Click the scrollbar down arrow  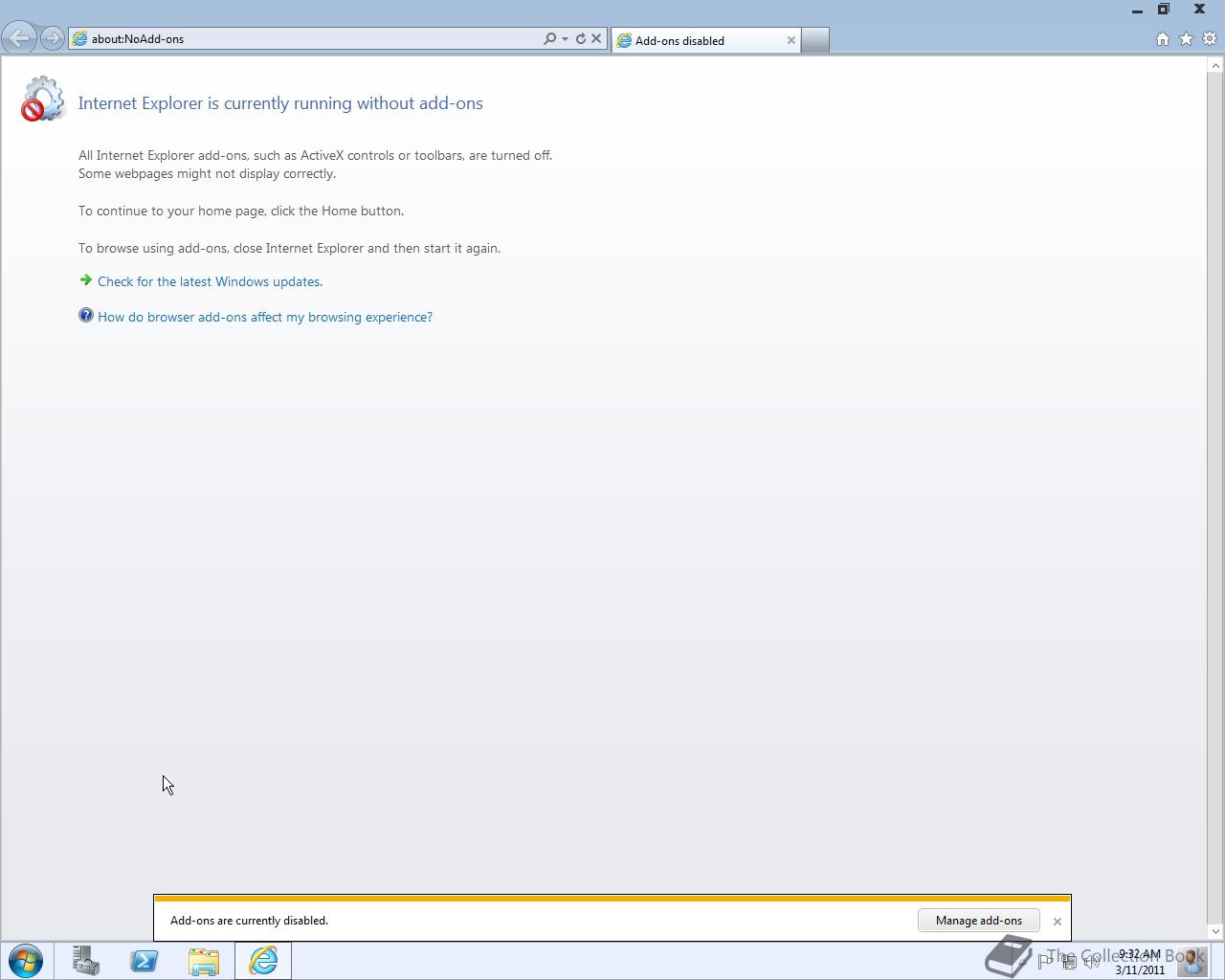coord(1215,931)
